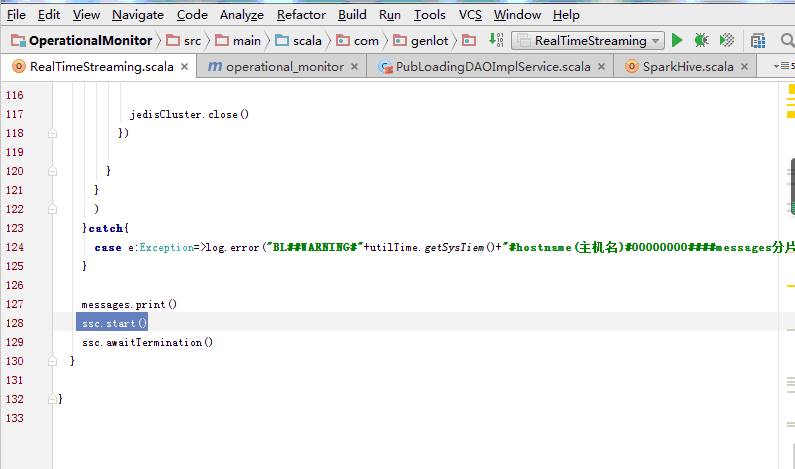
Task: Open the Refactor menu
Action: (301, 15)
